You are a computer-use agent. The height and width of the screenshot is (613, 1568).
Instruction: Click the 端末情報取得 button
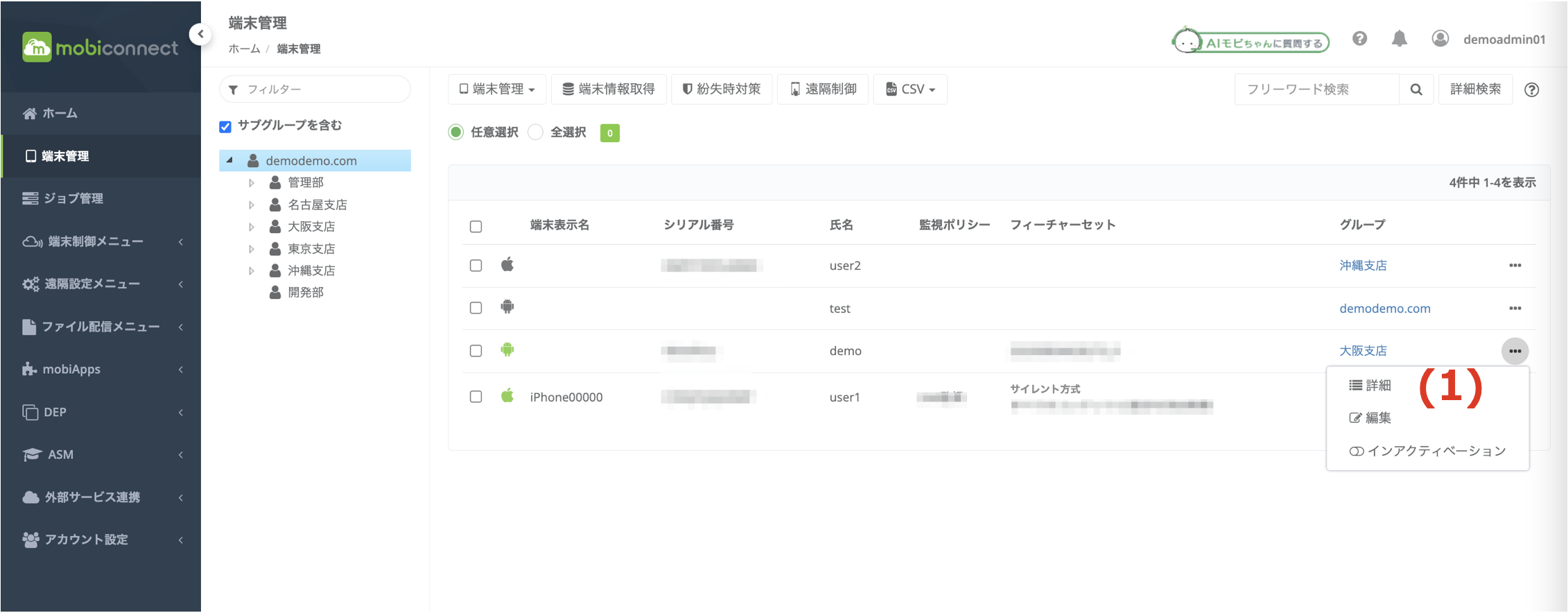(x=609, y=89)
